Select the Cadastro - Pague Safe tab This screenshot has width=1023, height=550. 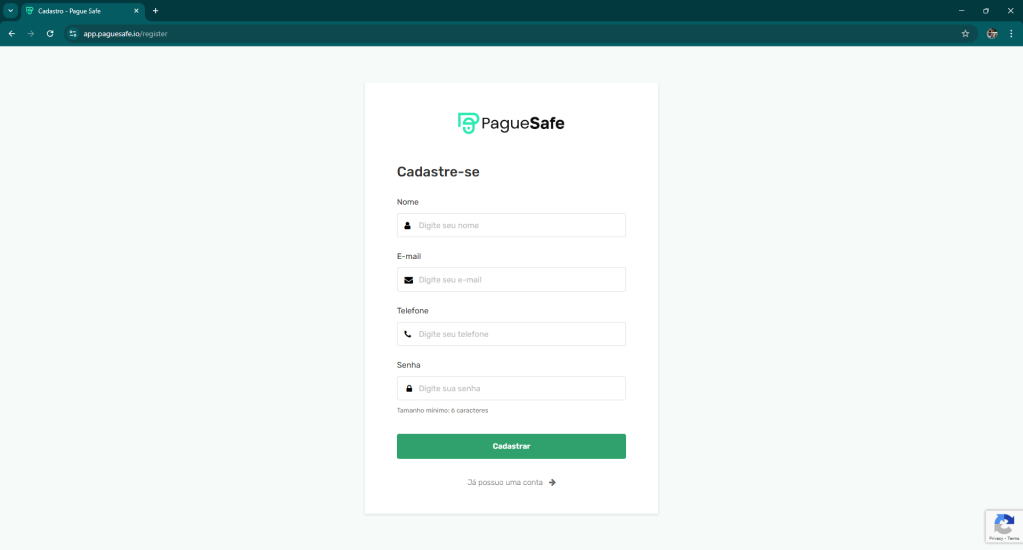tap(80, 10)
